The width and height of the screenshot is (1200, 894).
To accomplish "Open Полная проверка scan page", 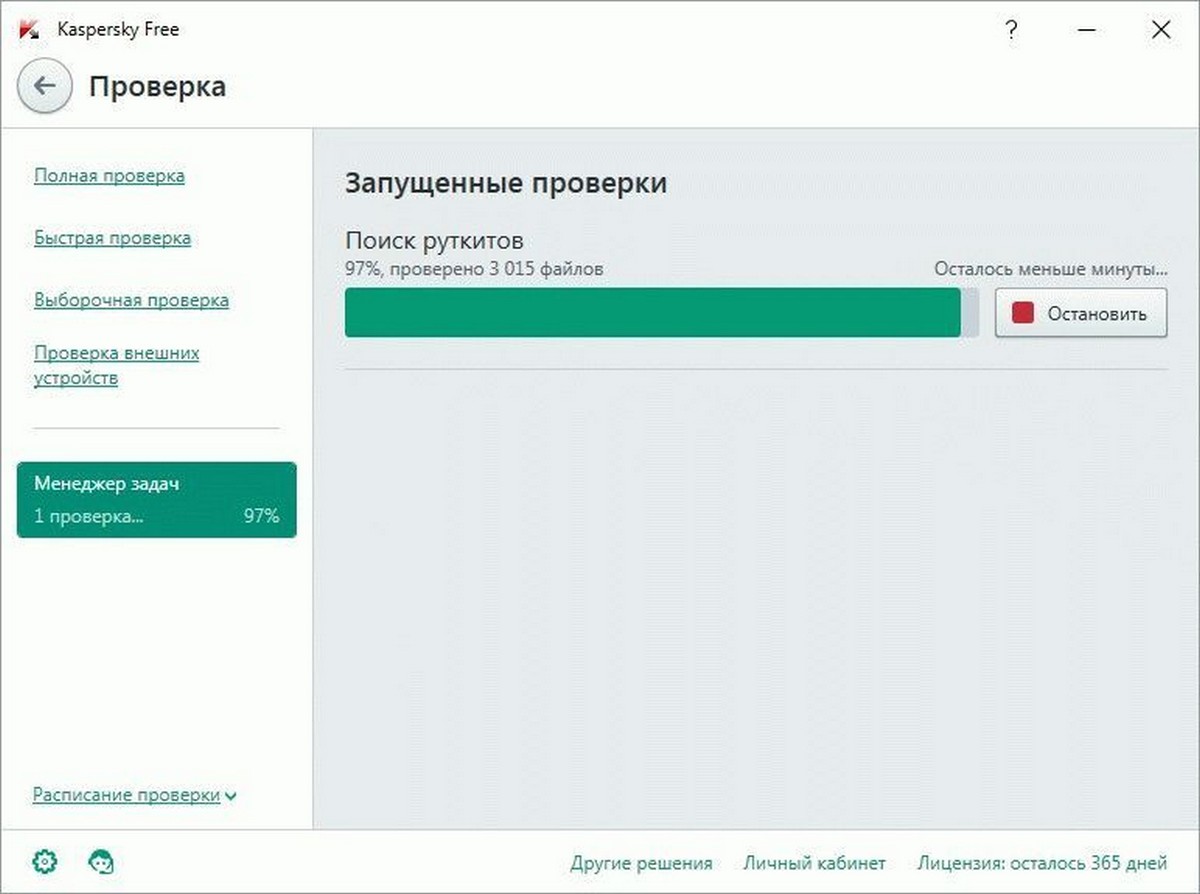I will [109, 176].
